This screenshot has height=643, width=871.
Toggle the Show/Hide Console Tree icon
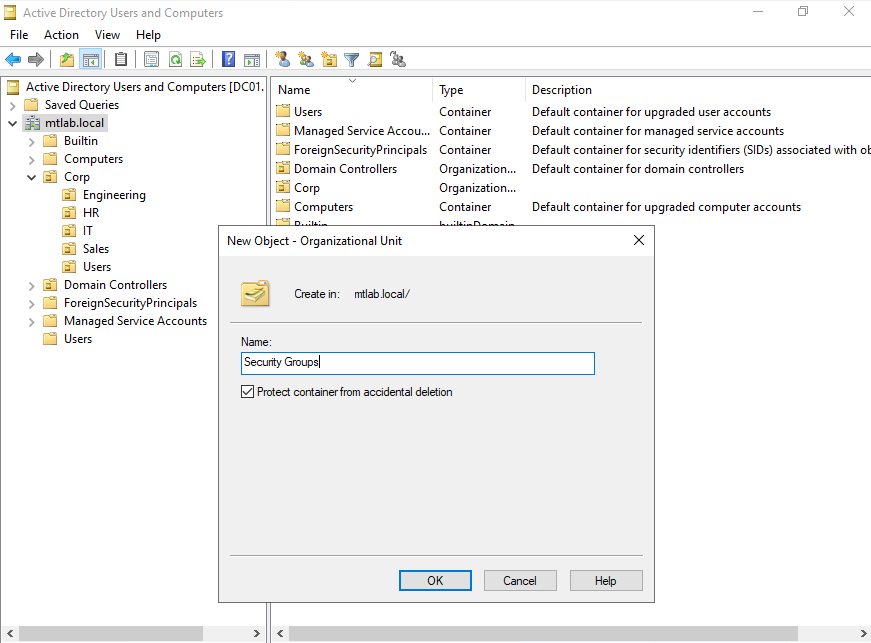point(91,59)
